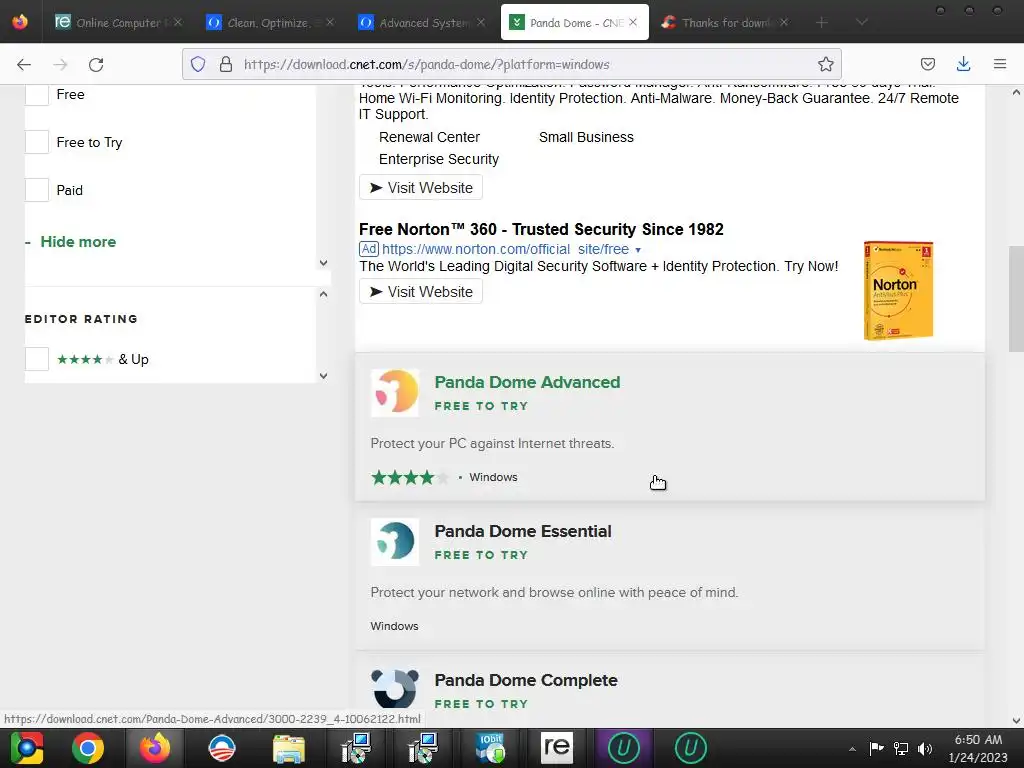This screenshot has height=768, width=1024.
Task: Open the file manager taskbar icon
Action: pos(289,748)
